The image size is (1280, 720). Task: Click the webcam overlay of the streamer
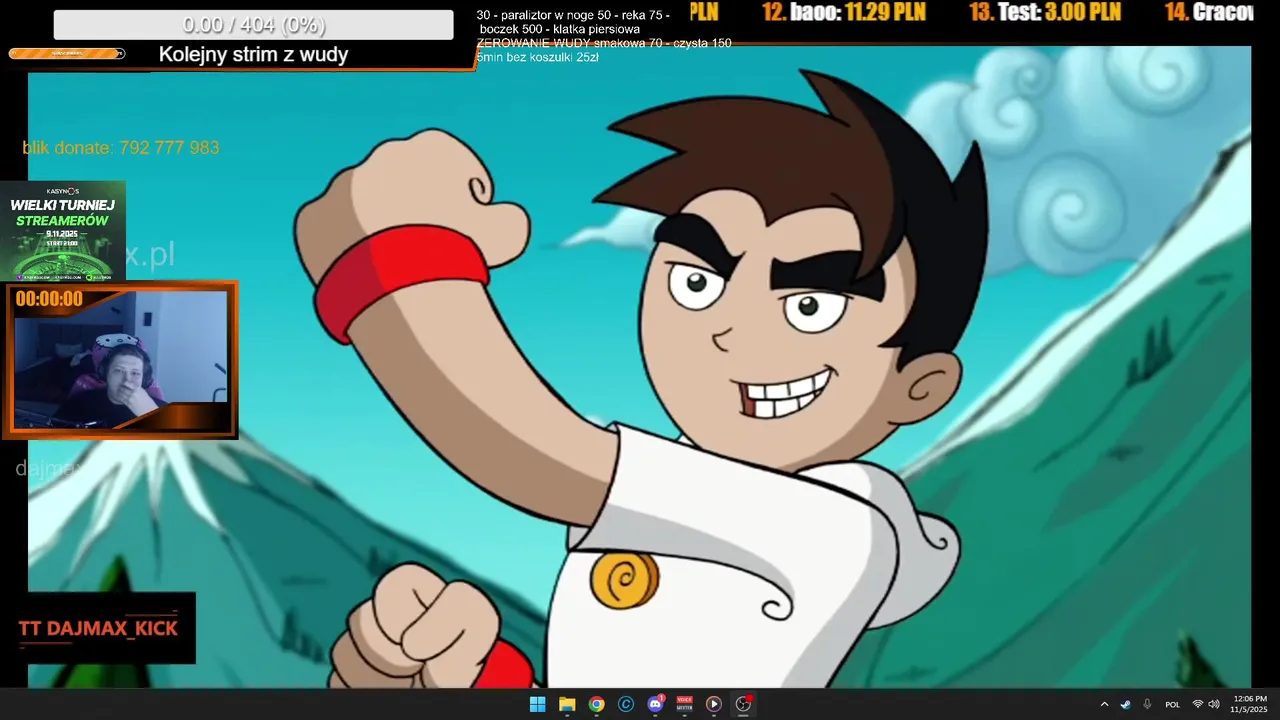pos(120,360)
